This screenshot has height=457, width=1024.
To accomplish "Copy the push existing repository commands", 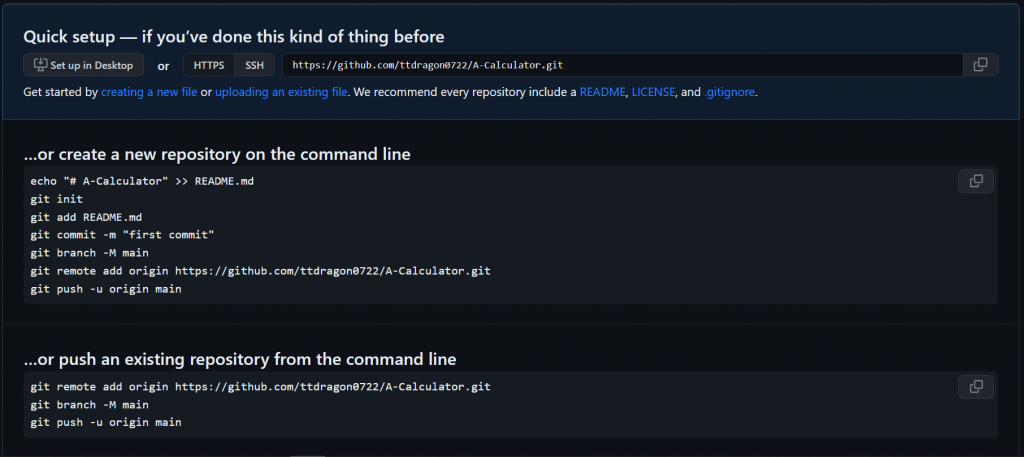I will 976,386.
